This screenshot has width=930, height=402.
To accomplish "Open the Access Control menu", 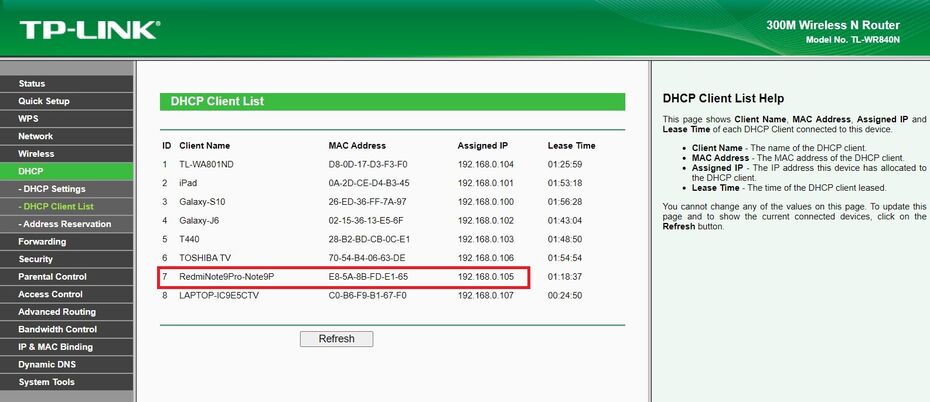I will [66, 294].
